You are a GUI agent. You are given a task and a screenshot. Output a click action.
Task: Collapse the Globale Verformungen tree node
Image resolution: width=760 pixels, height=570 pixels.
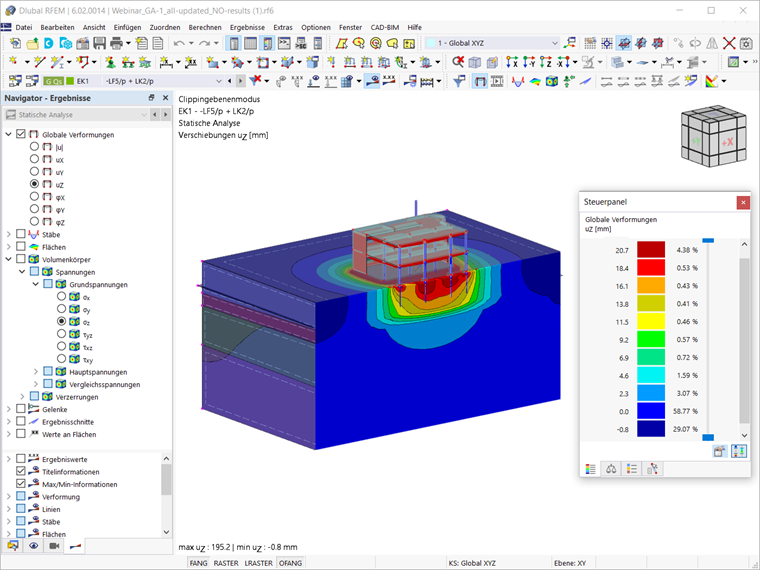pos(8,134)
